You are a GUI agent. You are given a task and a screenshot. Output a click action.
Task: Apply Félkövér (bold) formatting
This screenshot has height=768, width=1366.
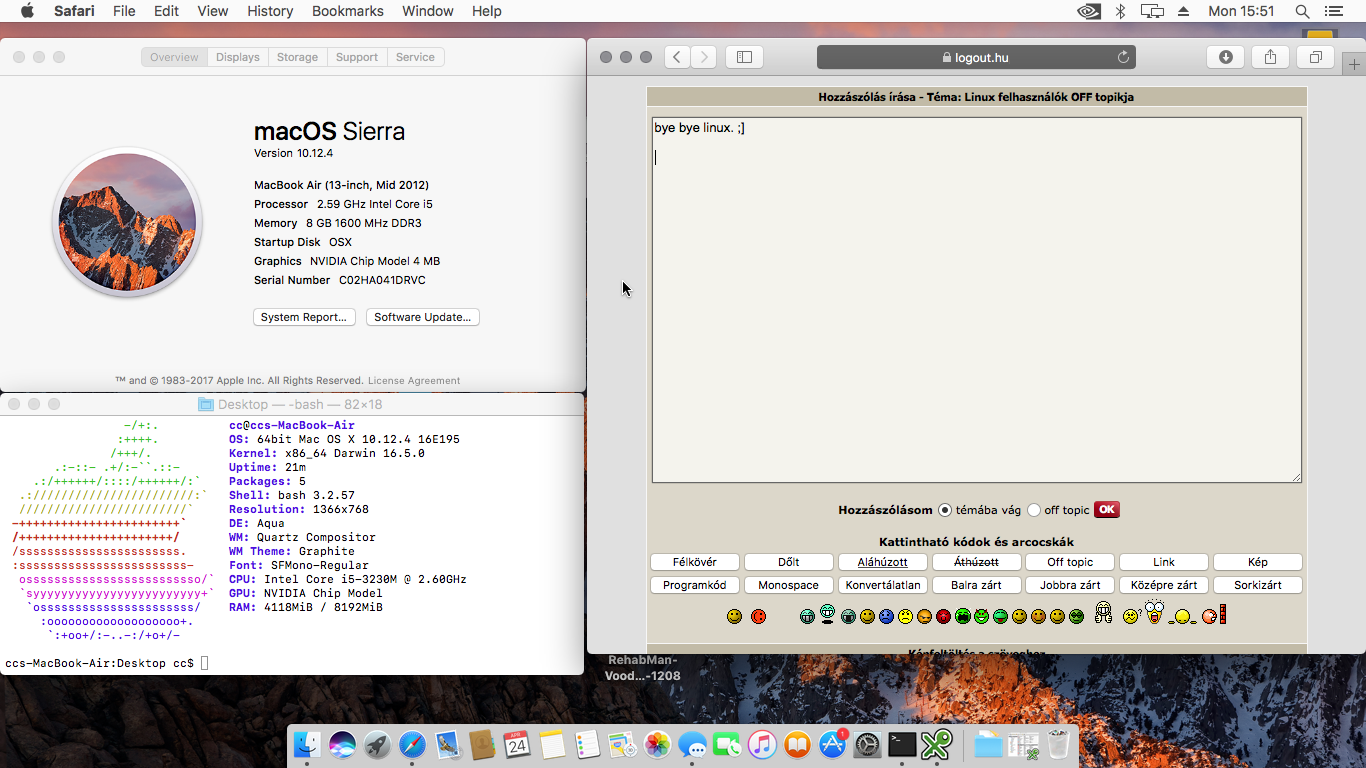695,562
